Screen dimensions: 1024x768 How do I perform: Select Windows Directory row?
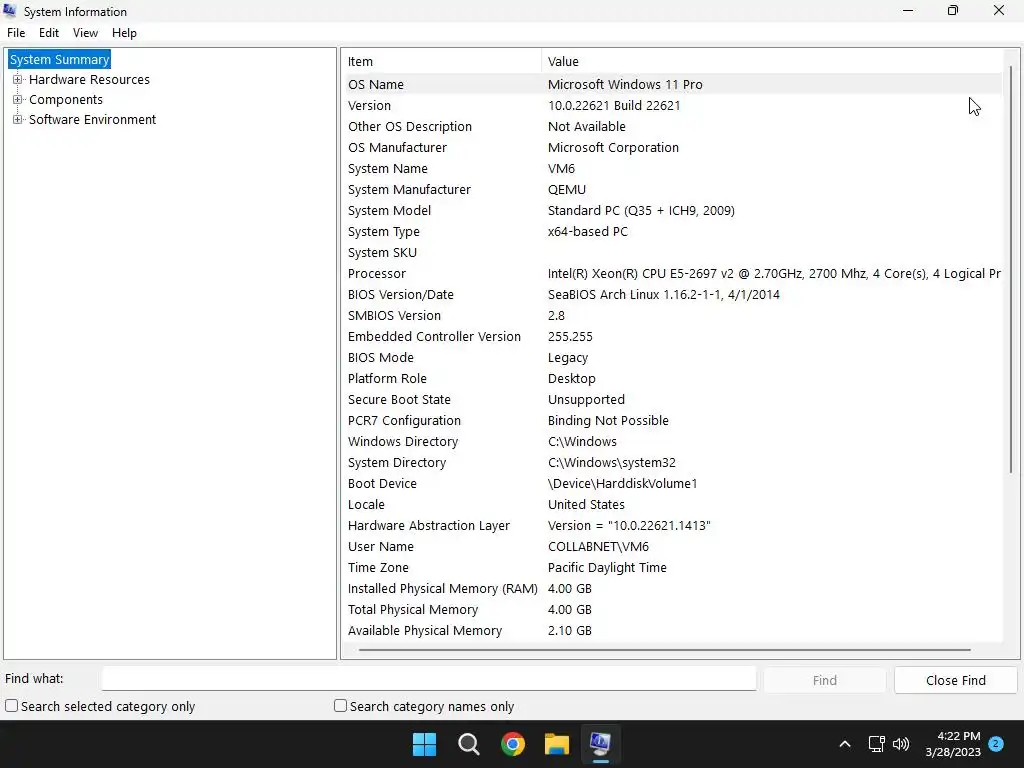click(x=673, y=441)
